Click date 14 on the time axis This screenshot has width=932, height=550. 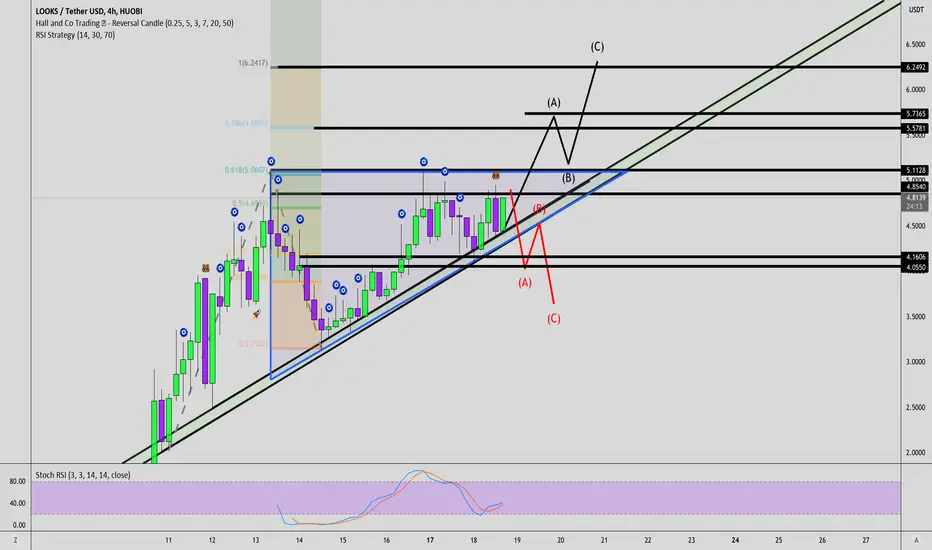click(299, 540)
